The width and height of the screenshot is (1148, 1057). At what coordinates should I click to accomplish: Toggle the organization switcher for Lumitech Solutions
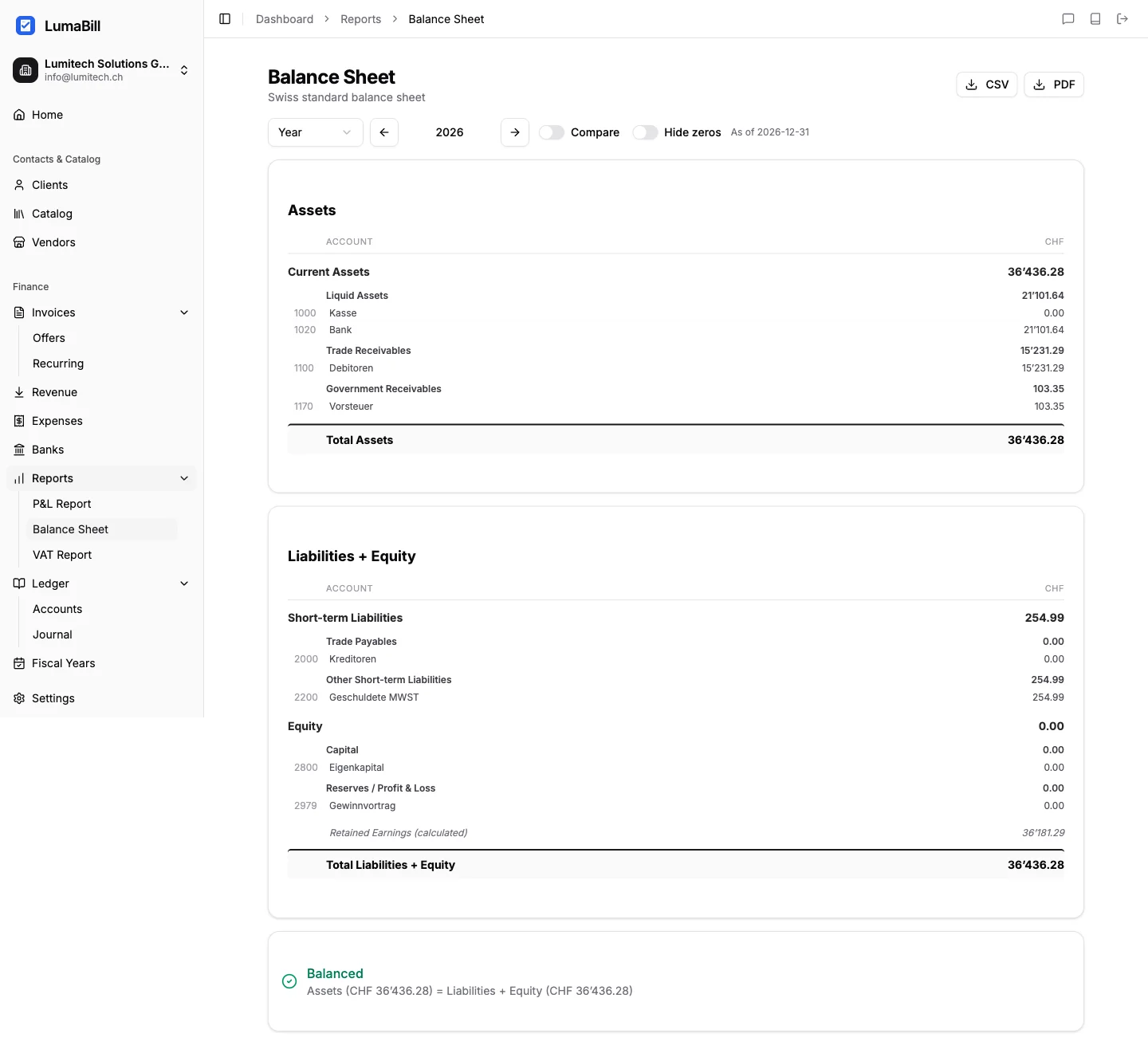(x=183, y=70)
